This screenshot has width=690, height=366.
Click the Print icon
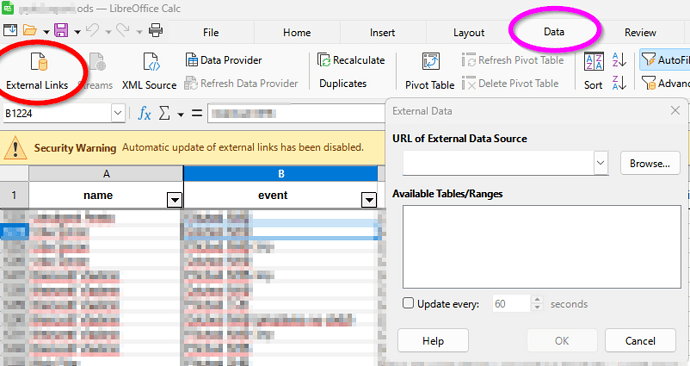click(155, 30)
